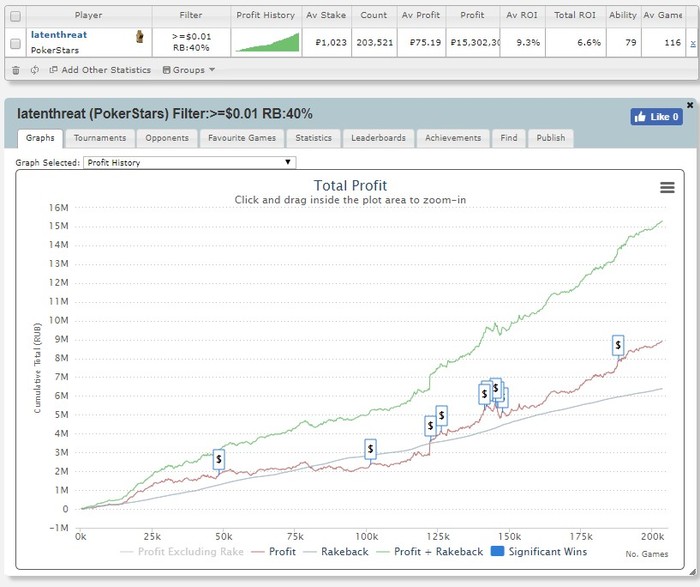700x587 pixels.
Task: Sort by Total ROI column header
Action: [x=575, y=15]
